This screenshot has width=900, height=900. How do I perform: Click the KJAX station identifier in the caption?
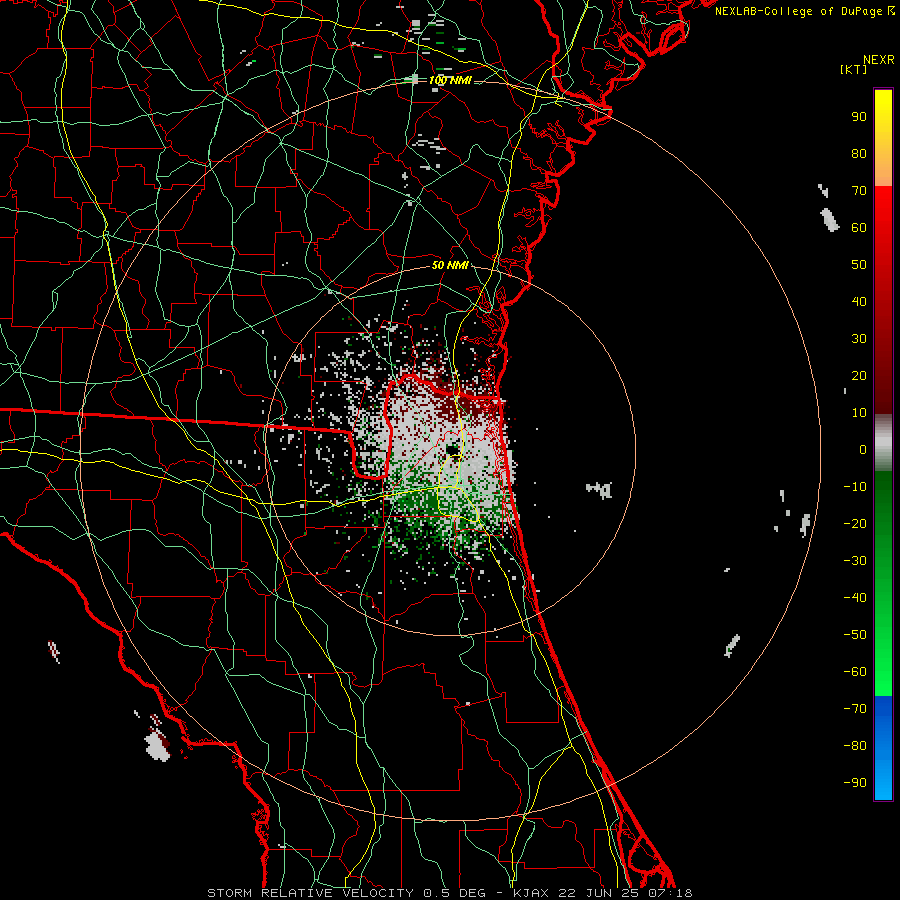[x=532, y=893]
